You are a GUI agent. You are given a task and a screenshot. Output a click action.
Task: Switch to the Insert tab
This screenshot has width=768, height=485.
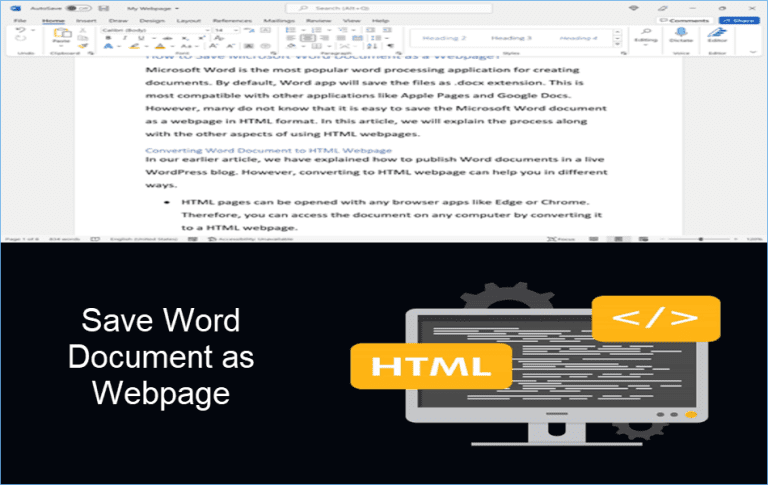[86, 21]
